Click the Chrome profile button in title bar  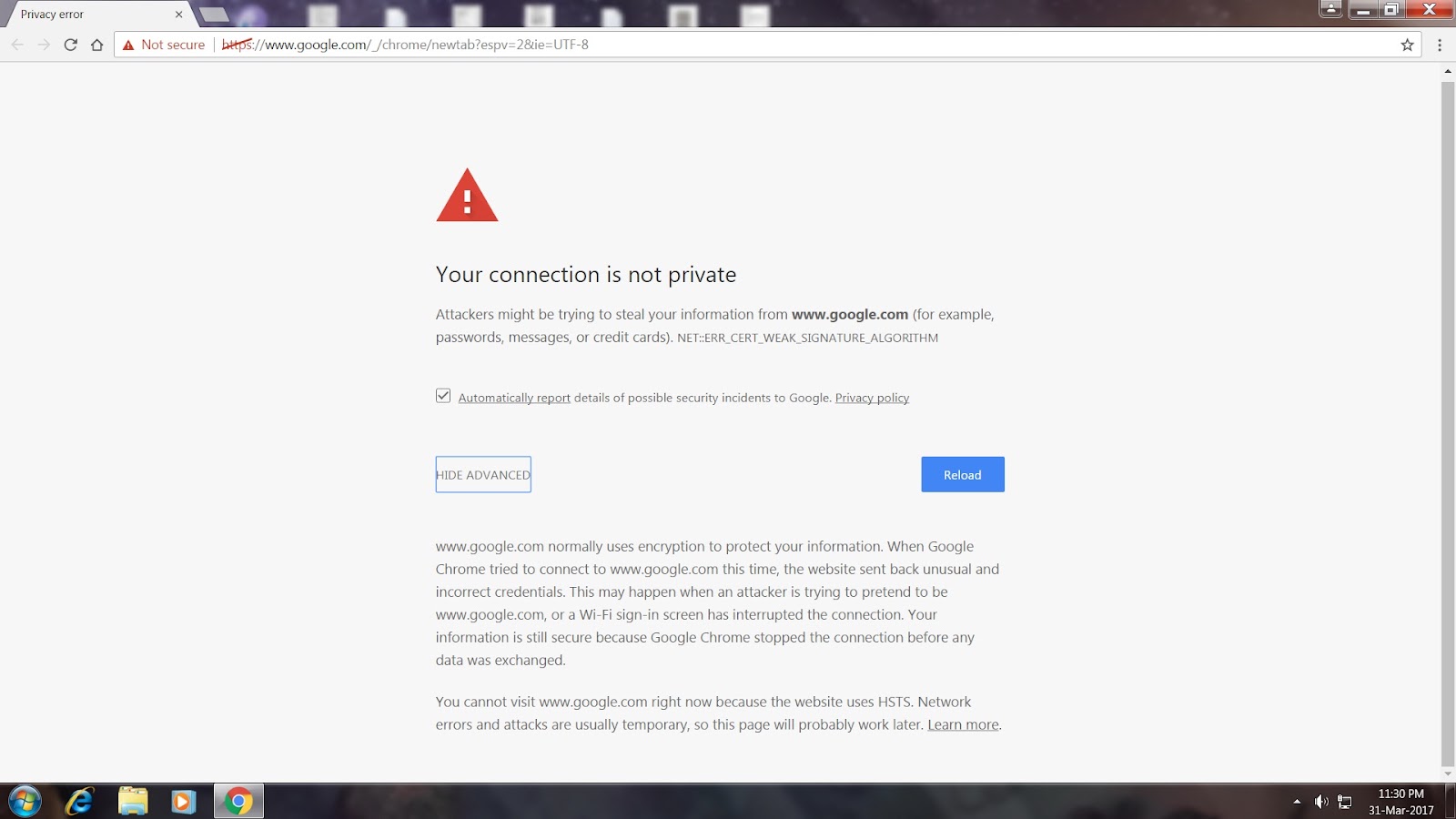(1330, 9)
